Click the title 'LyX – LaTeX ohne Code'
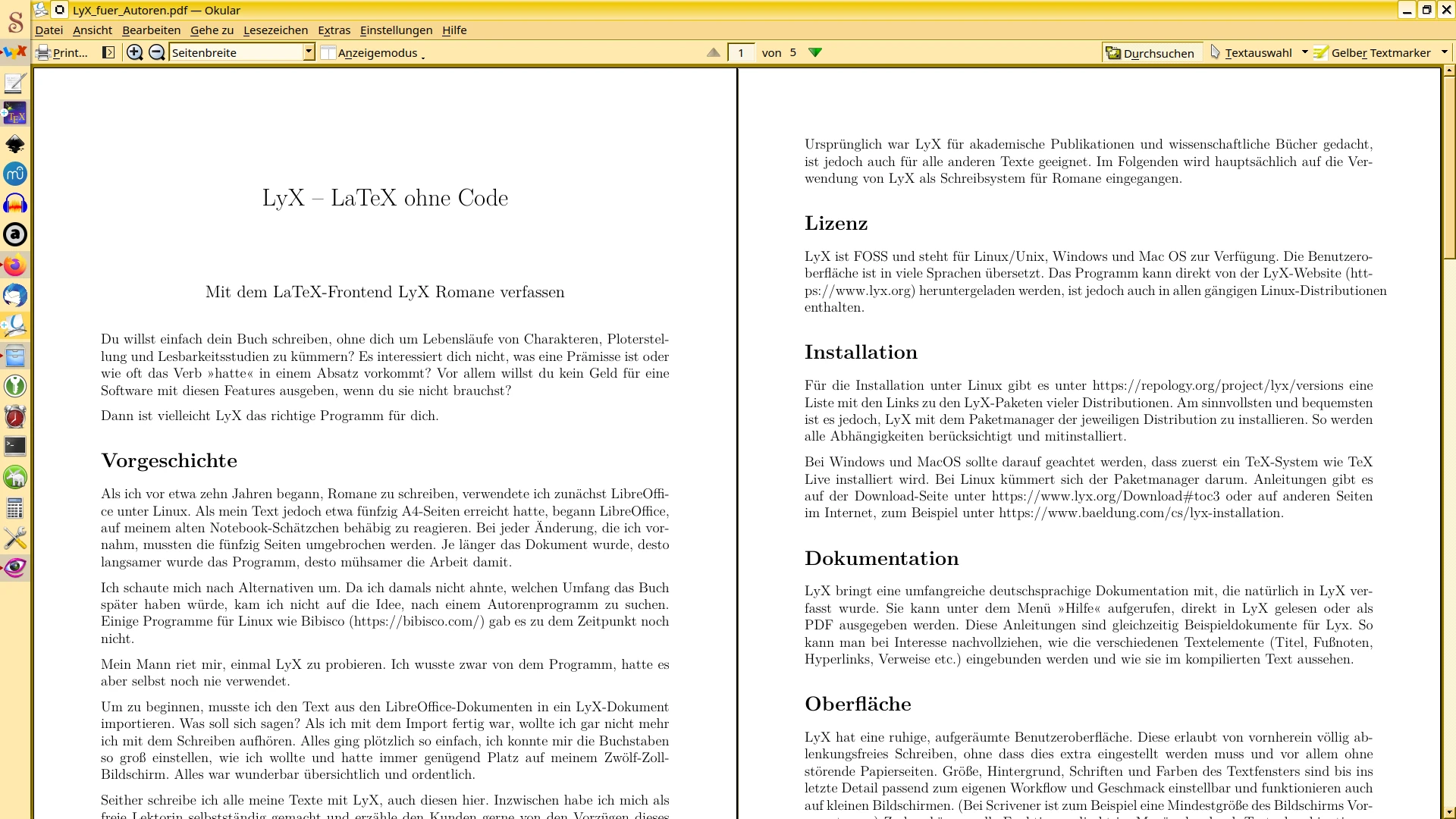 tap(385, 198)
